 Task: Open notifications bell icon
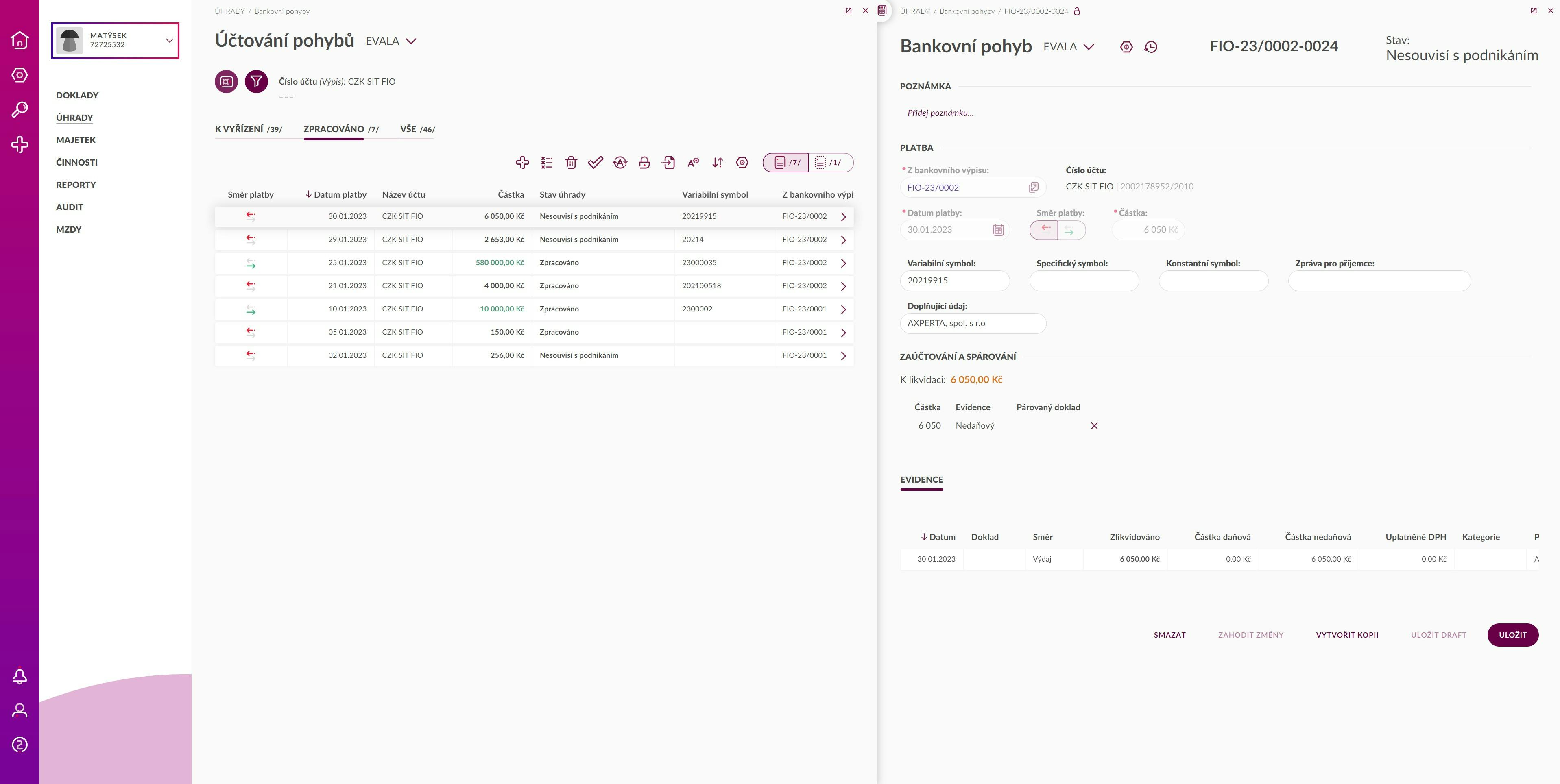[x=20, y=676]
